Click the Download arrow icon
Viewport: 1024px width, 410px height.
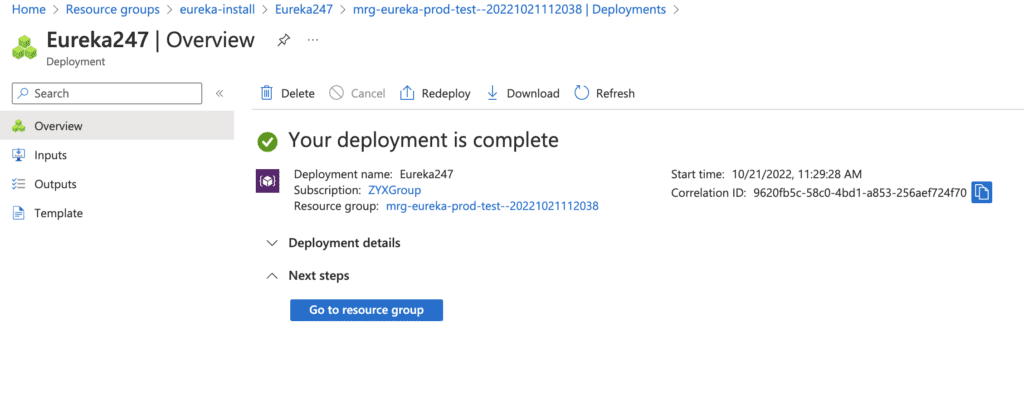pyautogui.click(x=492, y=93)
